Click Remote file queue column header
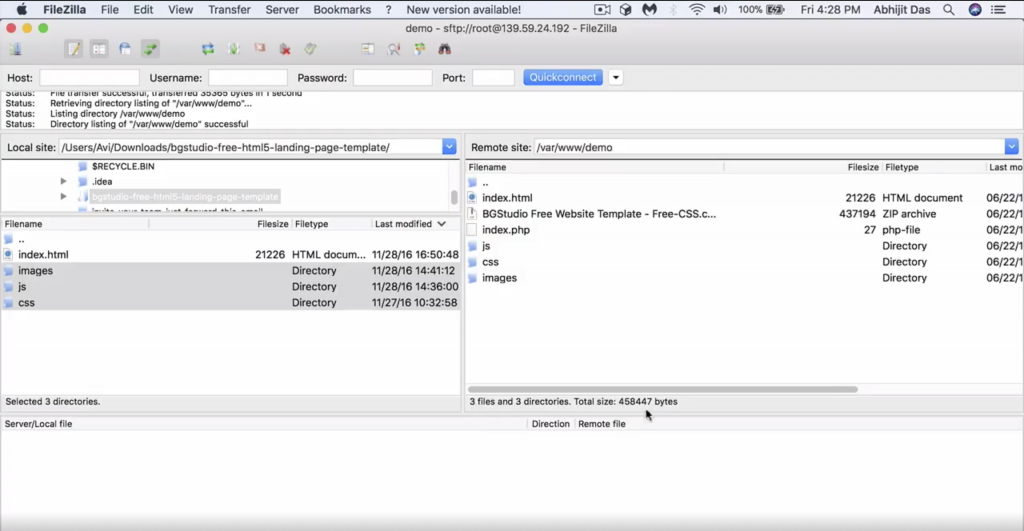The image size is (1024, 531). [x=601, y=424]
